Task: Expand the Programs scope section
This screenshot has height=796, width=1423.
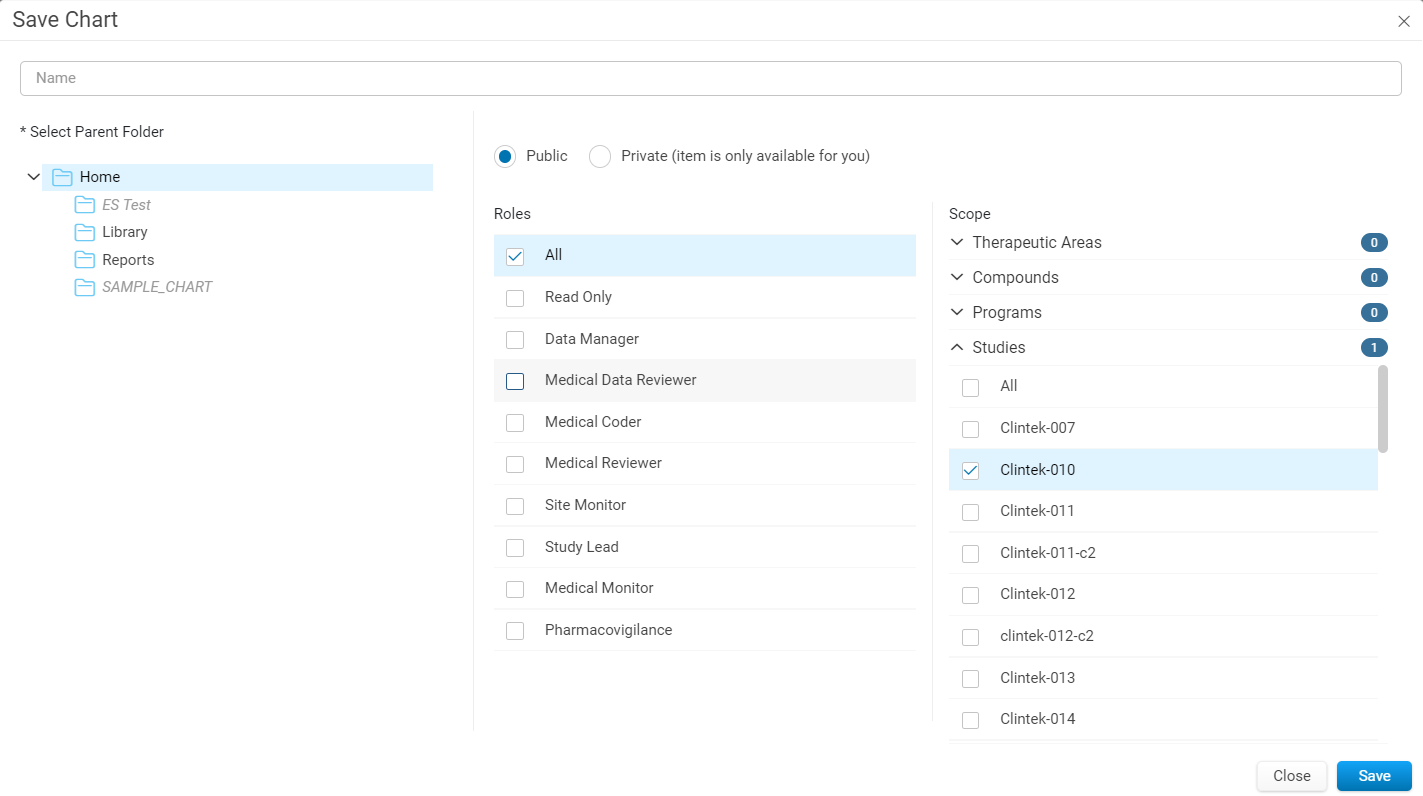Action: [957, 313]
